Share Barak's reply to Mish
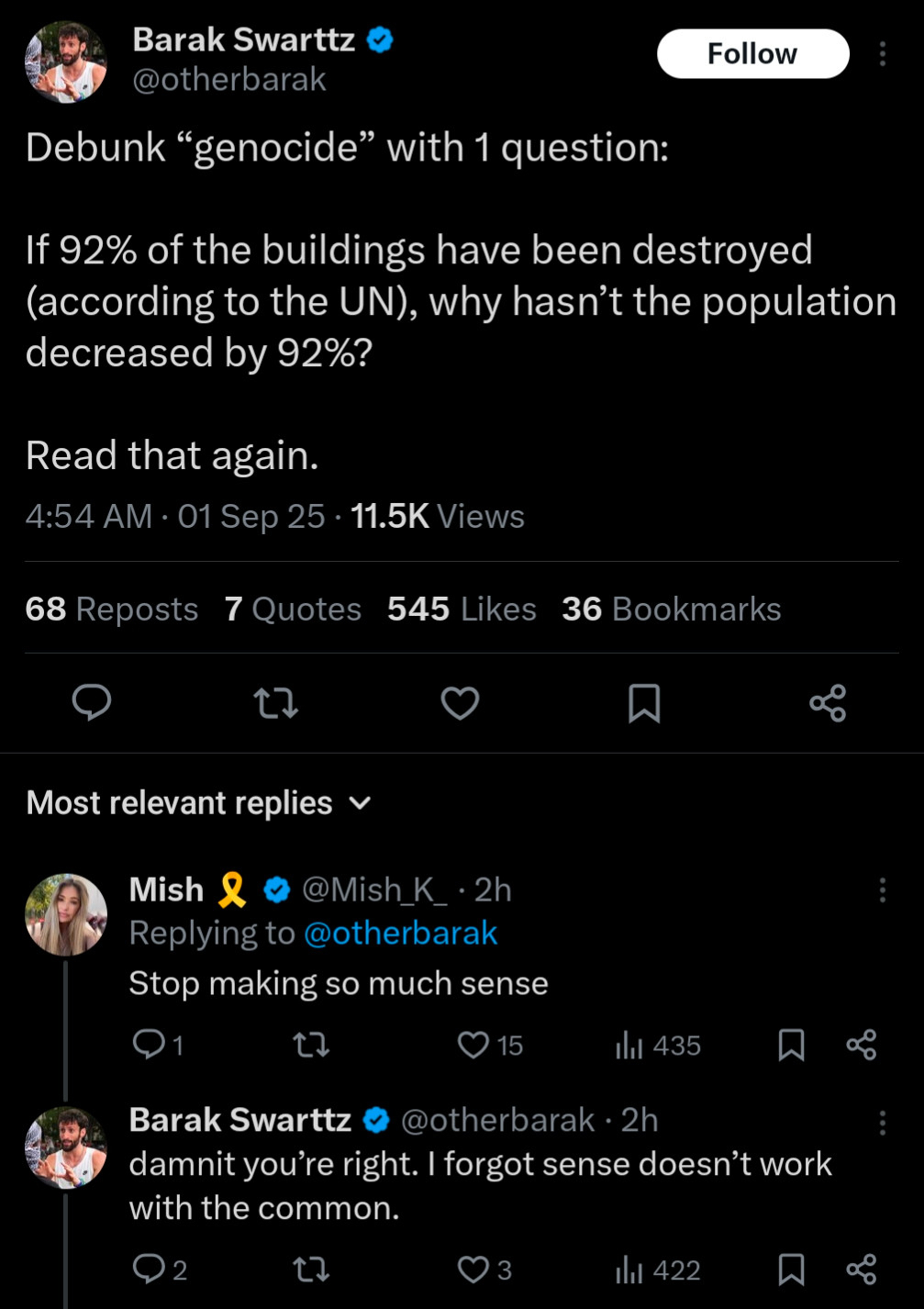The image size is (924, 1309). 861,1270
